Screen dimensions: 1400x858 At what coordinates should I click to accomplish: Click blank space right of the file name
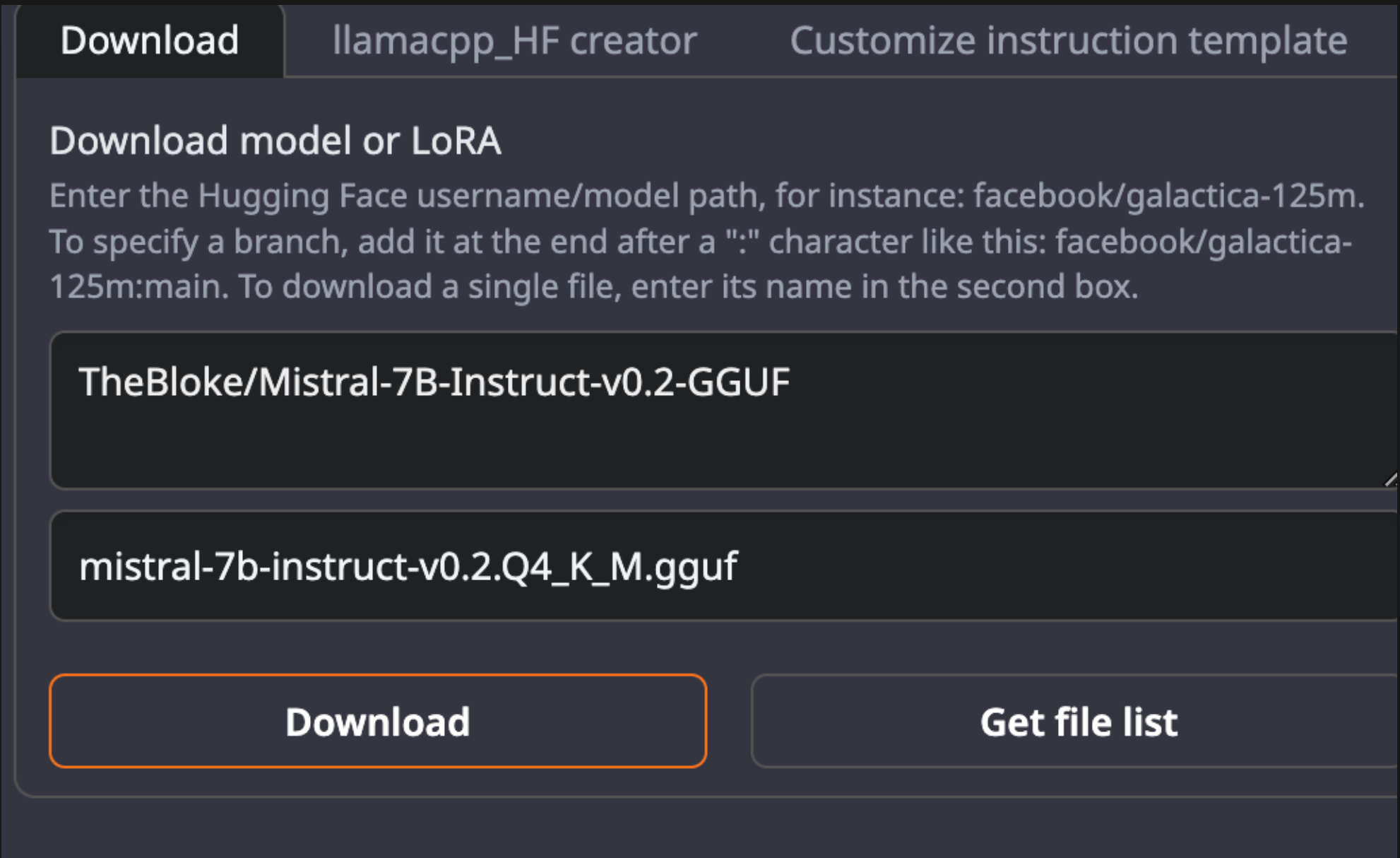coord(1060,566)
